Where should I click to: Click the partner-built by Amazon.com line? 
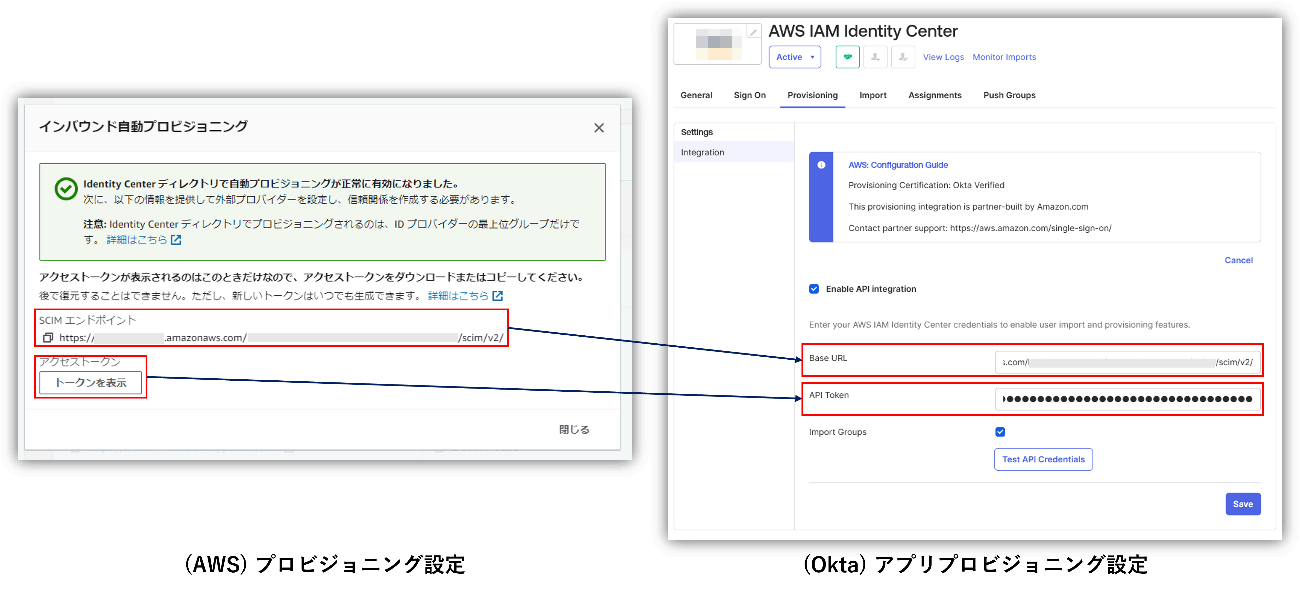click(x=968, y=207)
